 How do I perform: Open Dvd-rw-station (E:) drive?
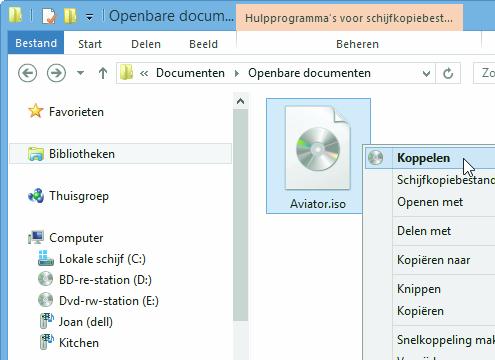109,301
